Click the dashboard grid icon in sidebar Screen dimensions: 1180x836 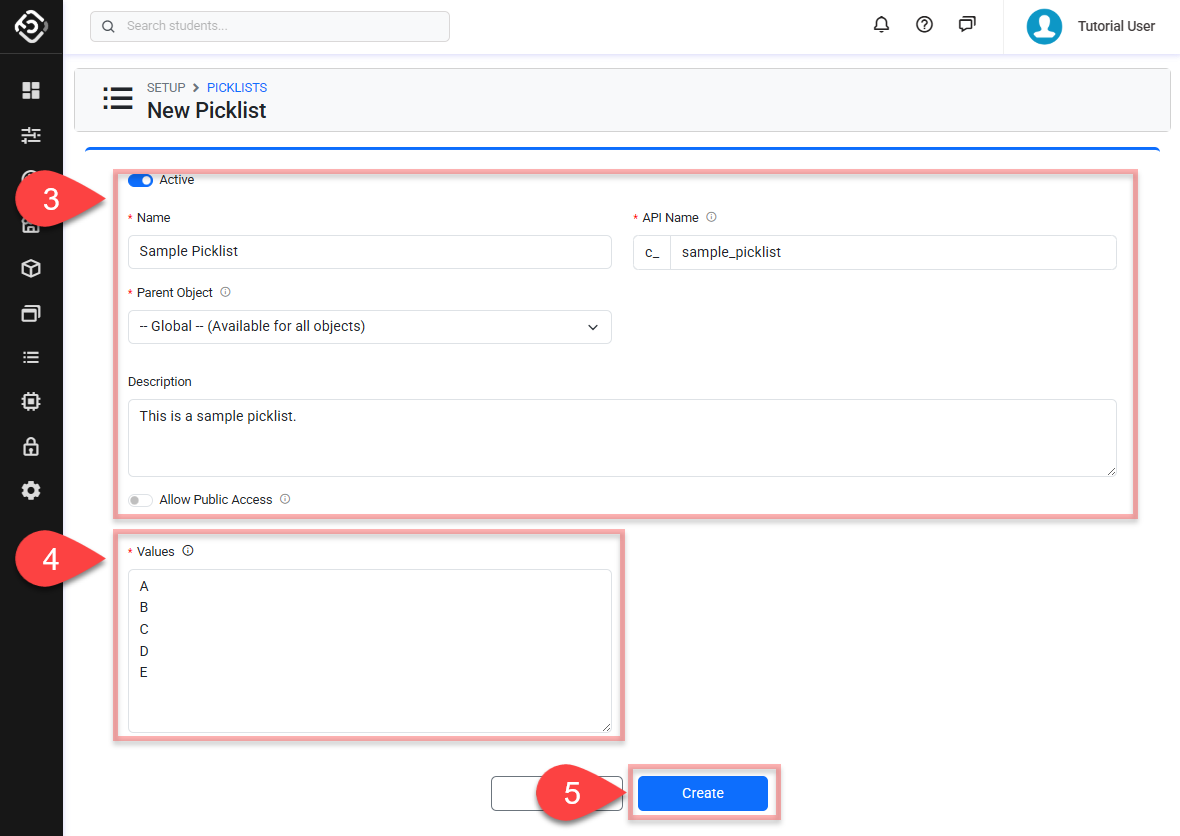pos(31,91)
